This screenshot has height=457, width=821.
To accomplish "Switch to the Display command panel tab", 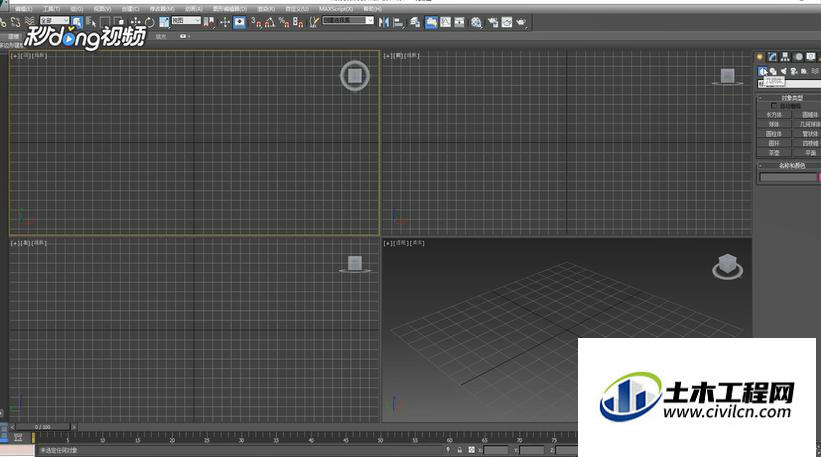I will [811, 57].
